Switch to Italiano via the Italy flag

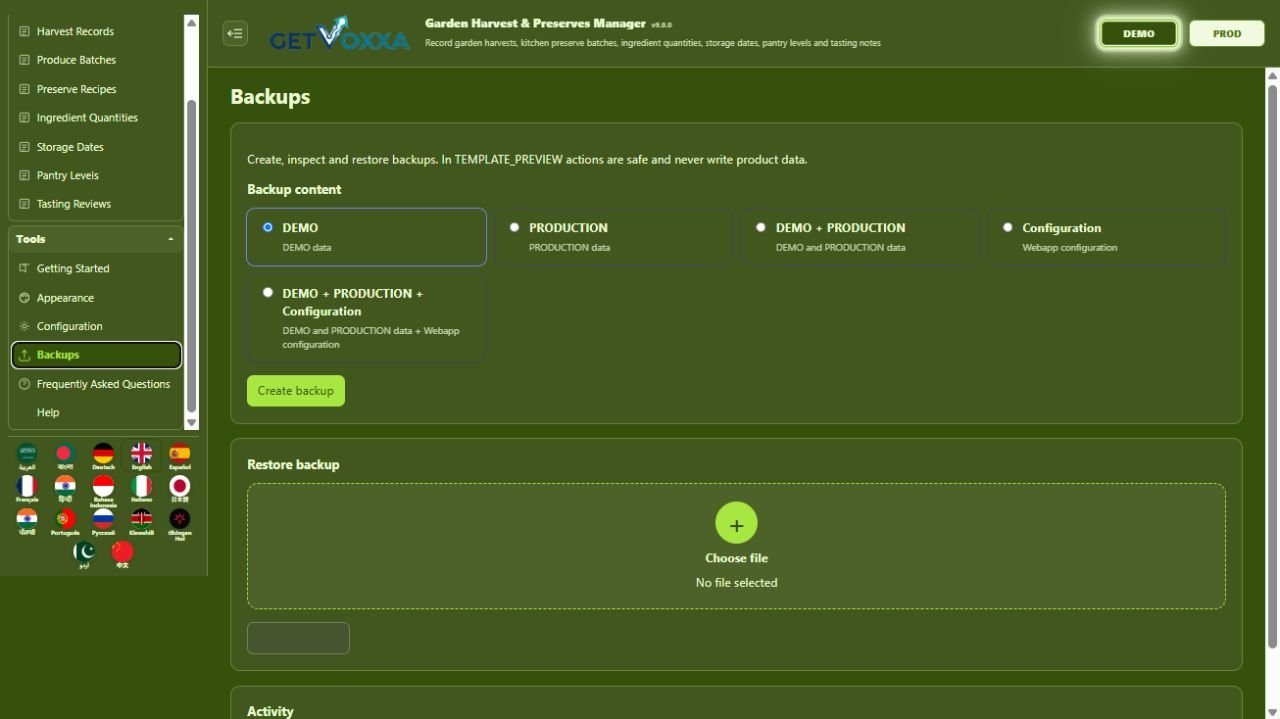point(141,488)
